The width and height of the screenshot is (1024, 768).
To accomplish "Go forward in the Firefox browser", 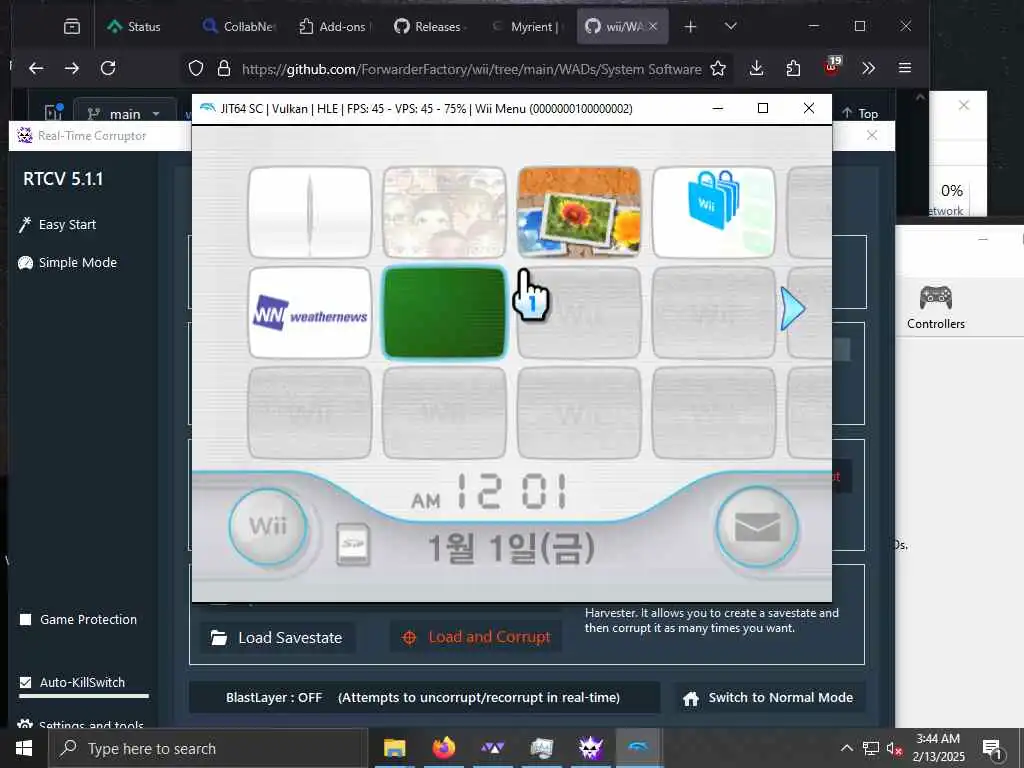I will 72,68.
